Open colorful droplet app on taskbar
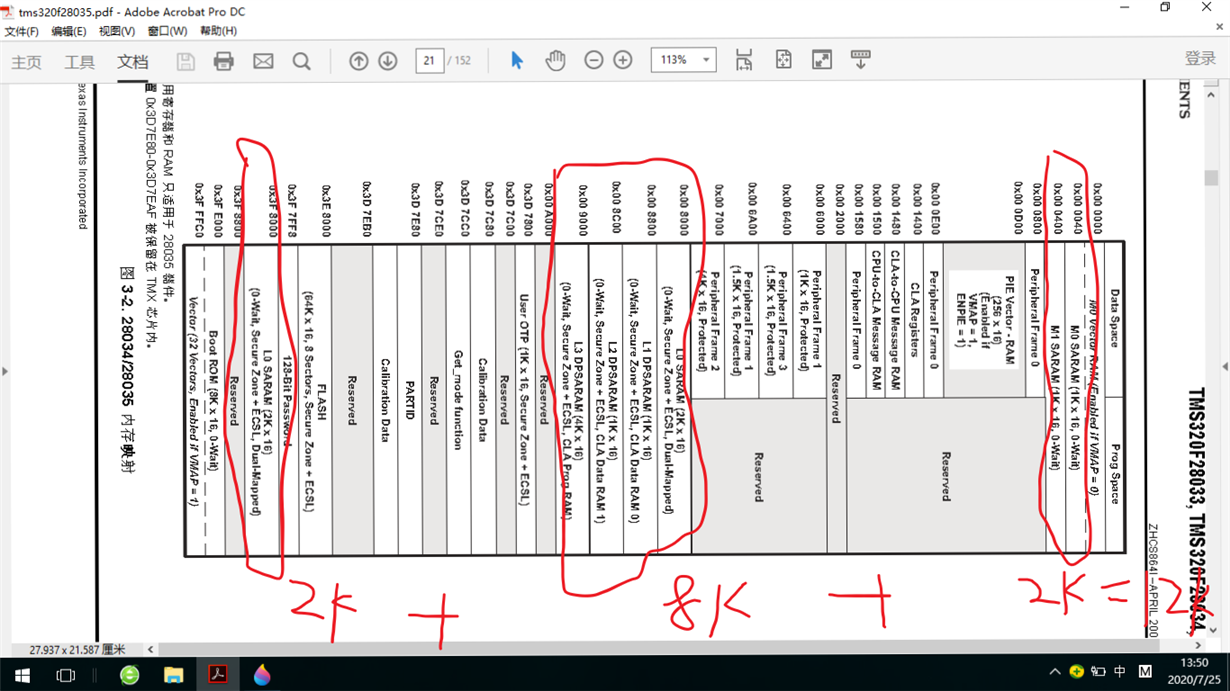 coord(262,674)
